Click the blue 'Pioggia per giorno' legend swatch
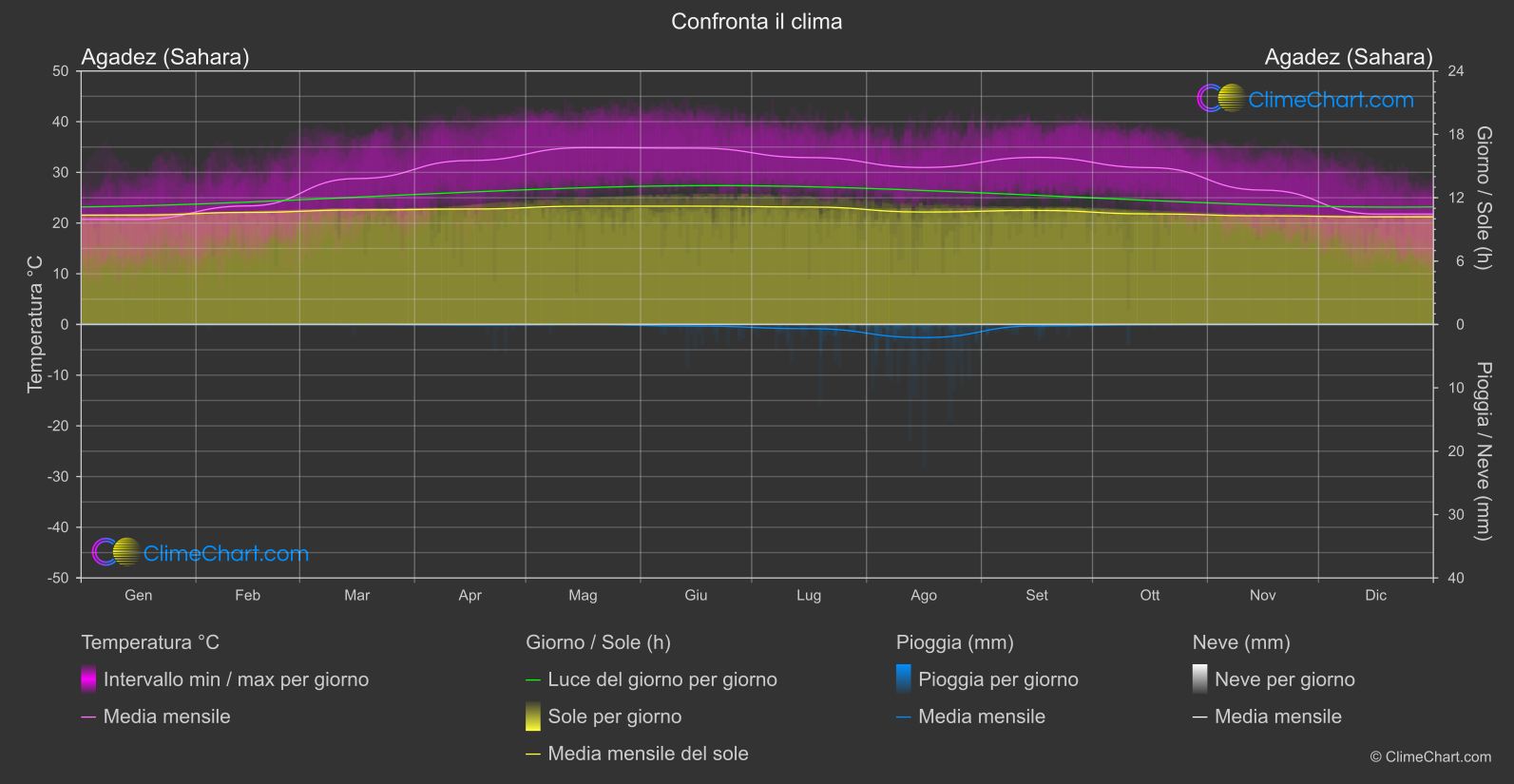The width and height of the screenshot is (1514, 784). coord(904,679)
